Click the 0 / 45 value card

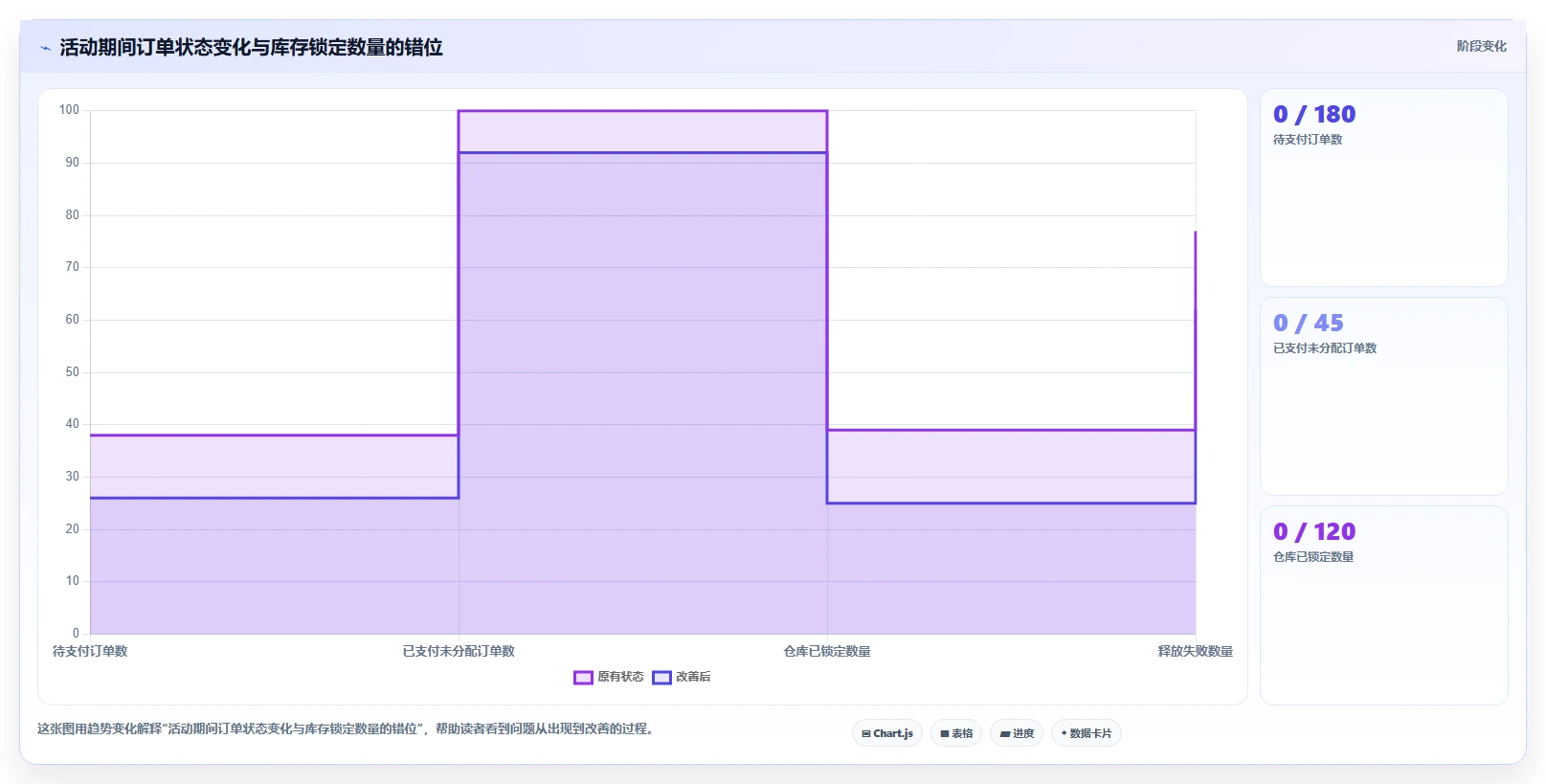coord(1384,396)
